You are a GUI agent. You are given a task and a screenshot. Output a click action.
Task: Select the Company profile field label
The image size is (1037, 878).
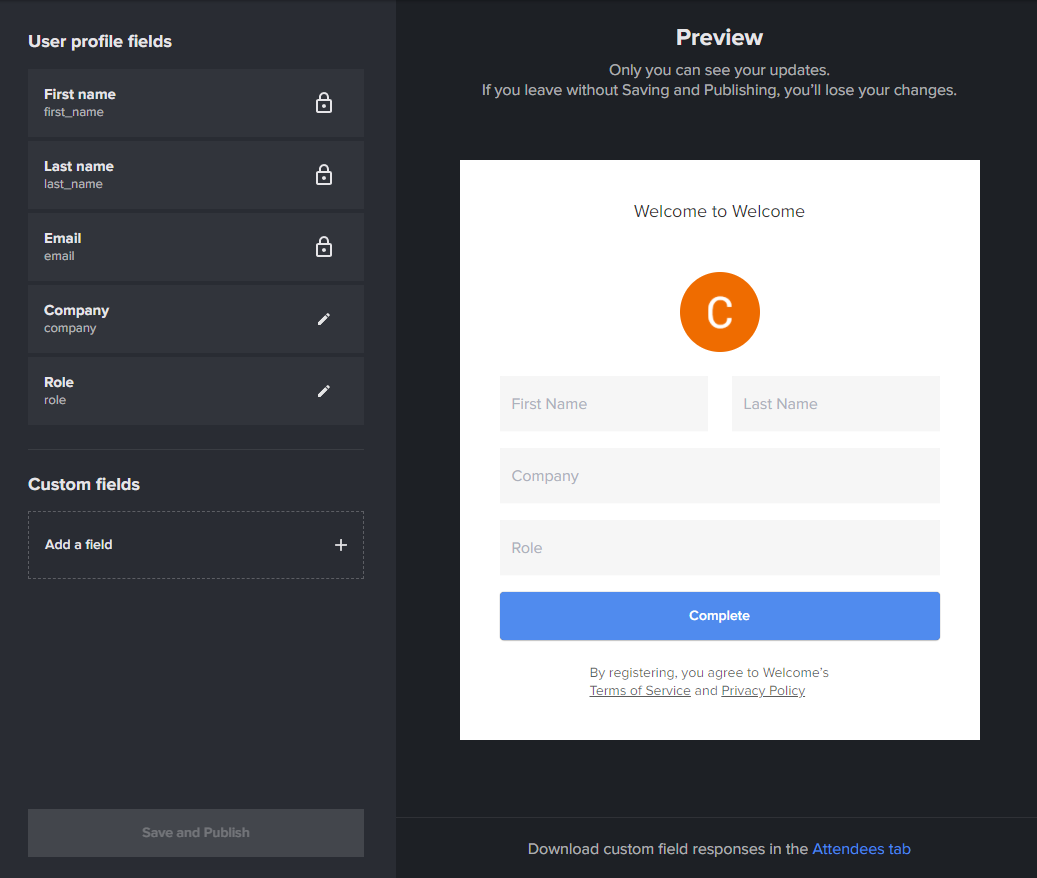[77, 311]
